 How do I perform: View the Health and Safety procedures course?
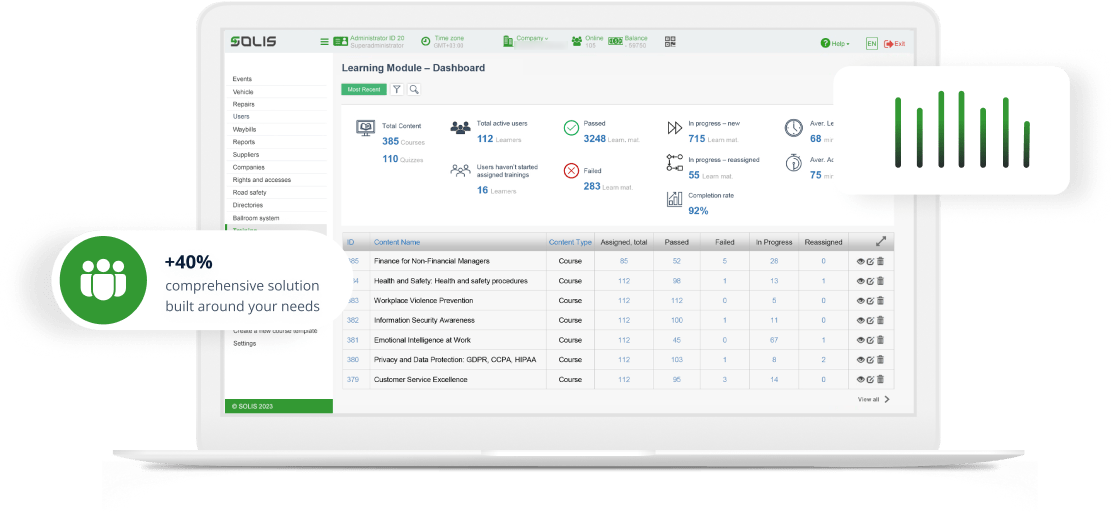tap(861, 281)
